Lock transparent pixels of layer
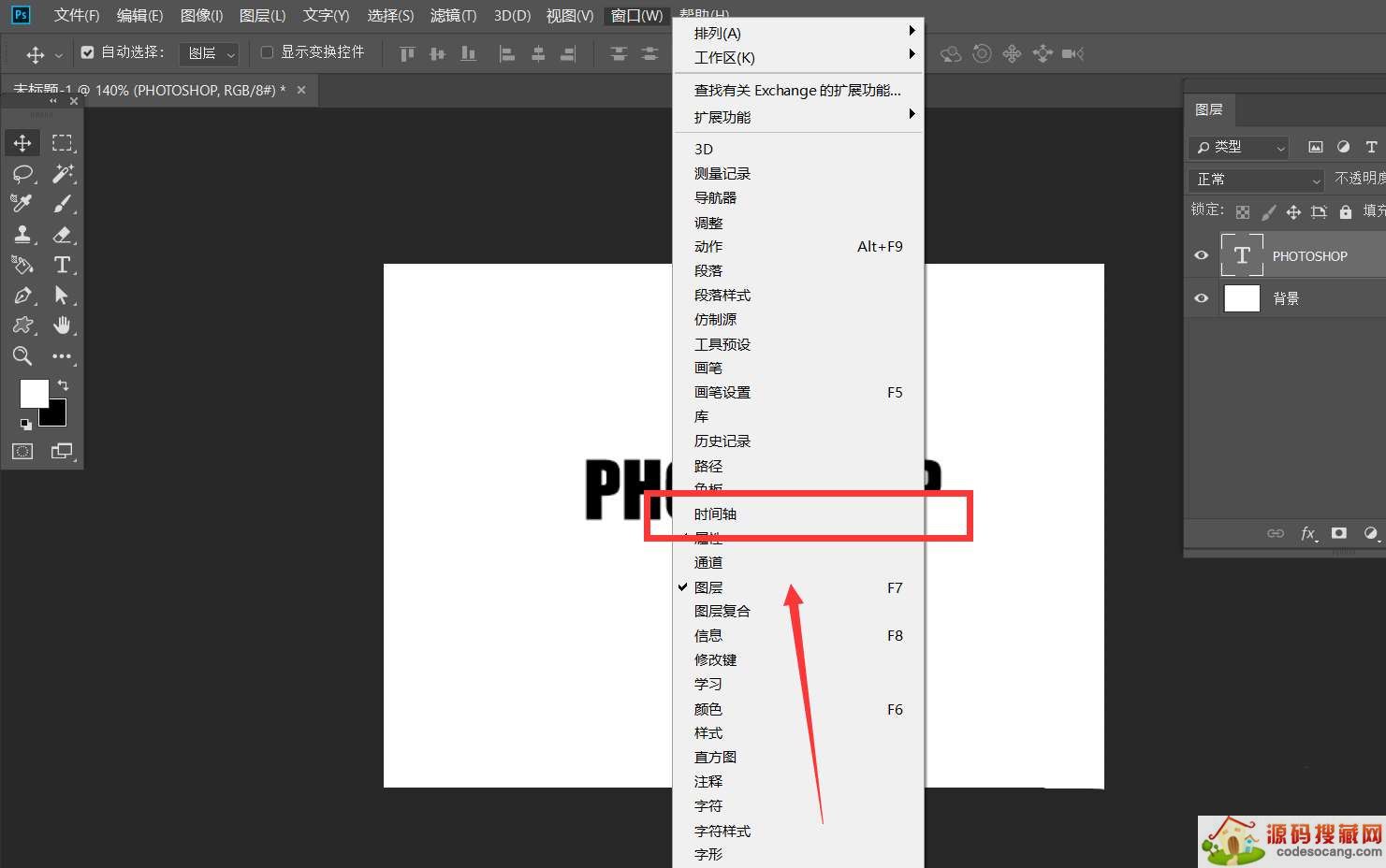Screen dimensions: 1386x868 [x=1243, y=212]
